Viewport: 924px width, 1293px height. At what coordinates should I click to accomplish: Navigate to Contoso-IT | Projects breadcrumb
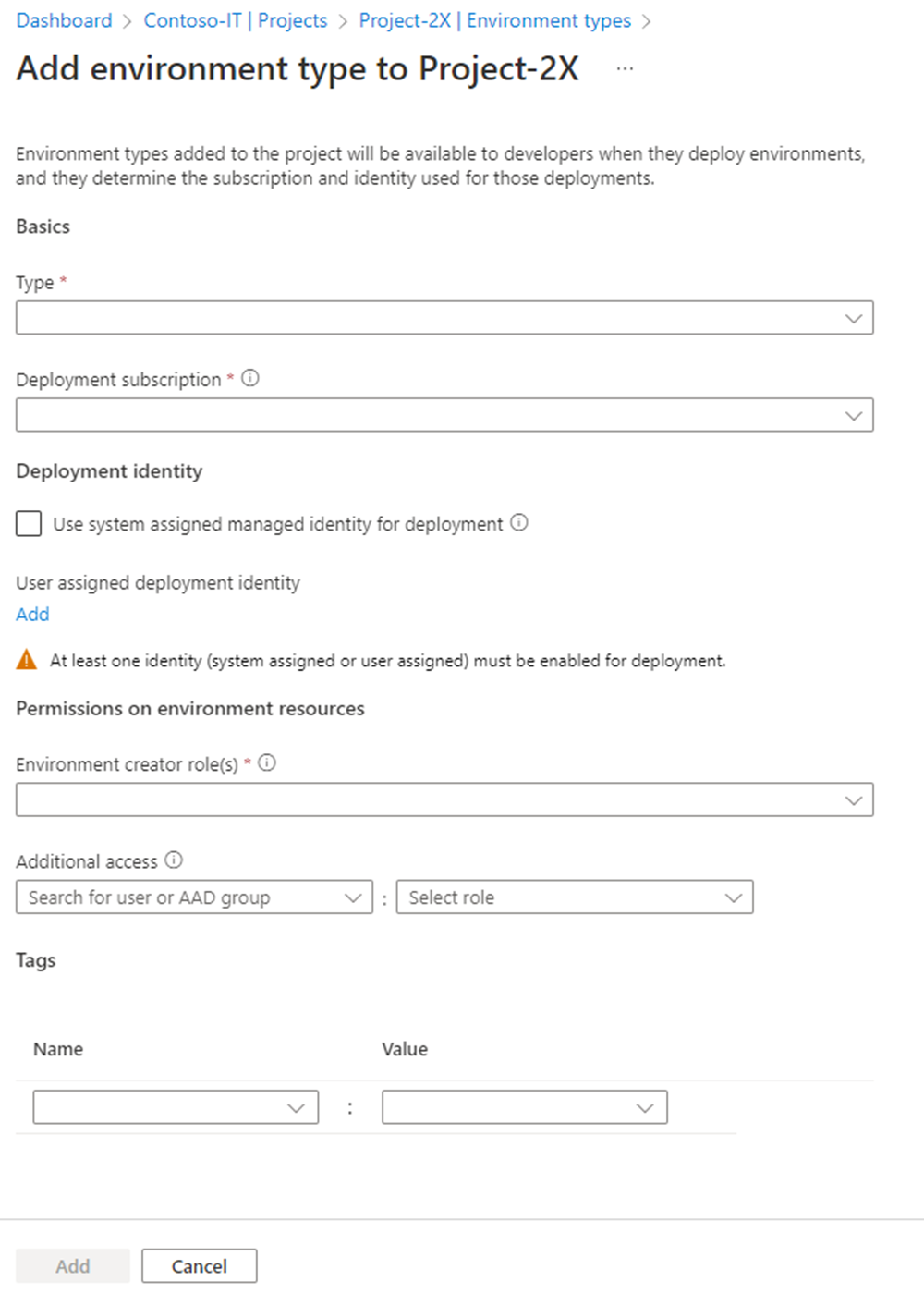(x=236, y=20)
